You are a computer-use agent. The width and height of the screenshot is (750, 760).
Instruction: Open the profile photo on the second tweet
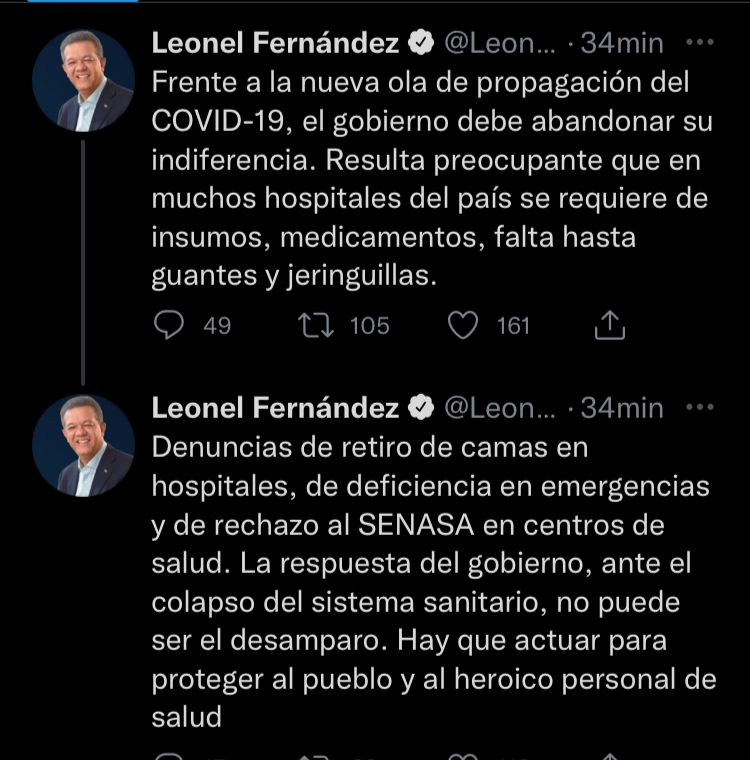tap(83, 446)
